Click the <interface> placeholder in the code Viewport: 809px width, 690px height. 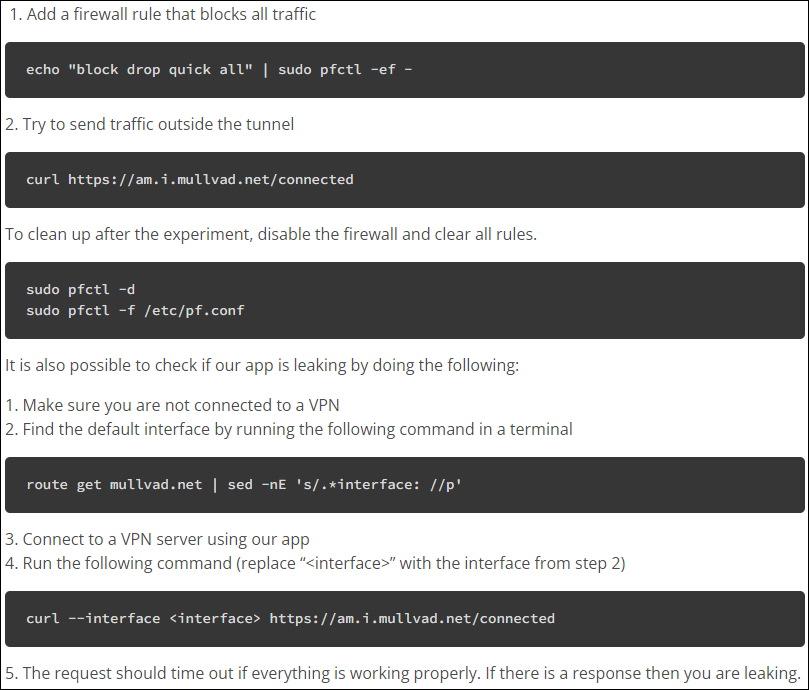point(215,619)
